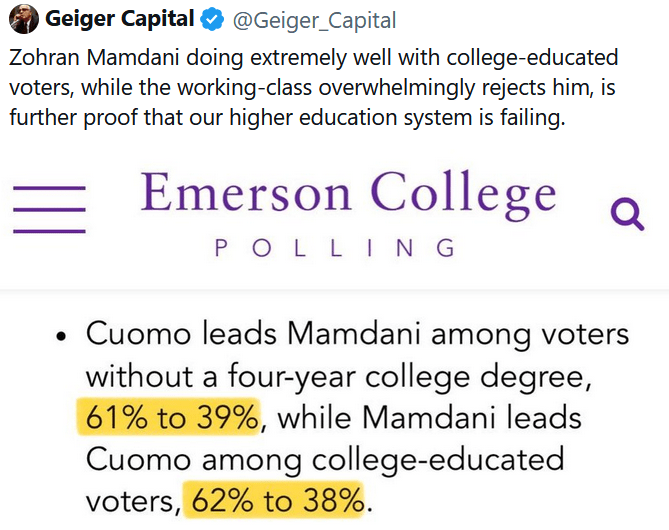Image resolution: width=669 pixels, height=530 pixels.
Task: Click the purple search magnifier icon
Action: click(x=626, y=213)
